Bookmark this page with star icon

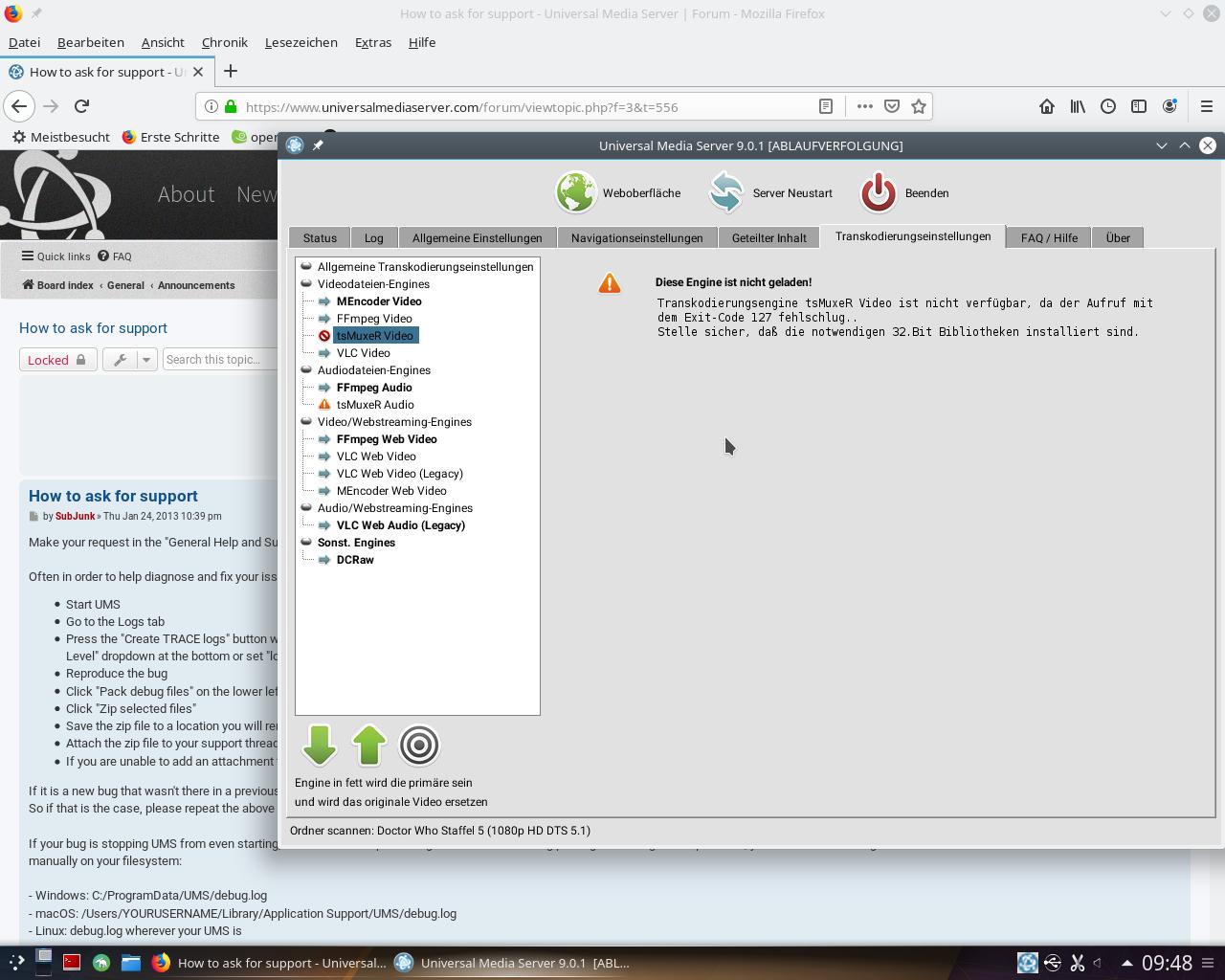pyautogui.click(x=919, y=106)
